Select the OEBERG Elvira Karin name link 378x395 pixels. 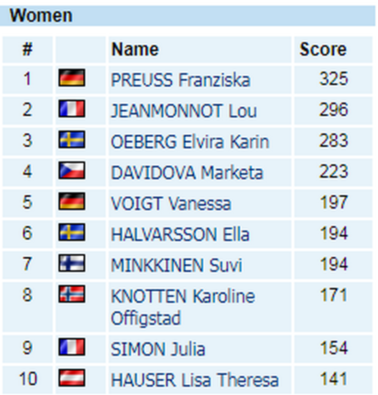click(190, 142)
